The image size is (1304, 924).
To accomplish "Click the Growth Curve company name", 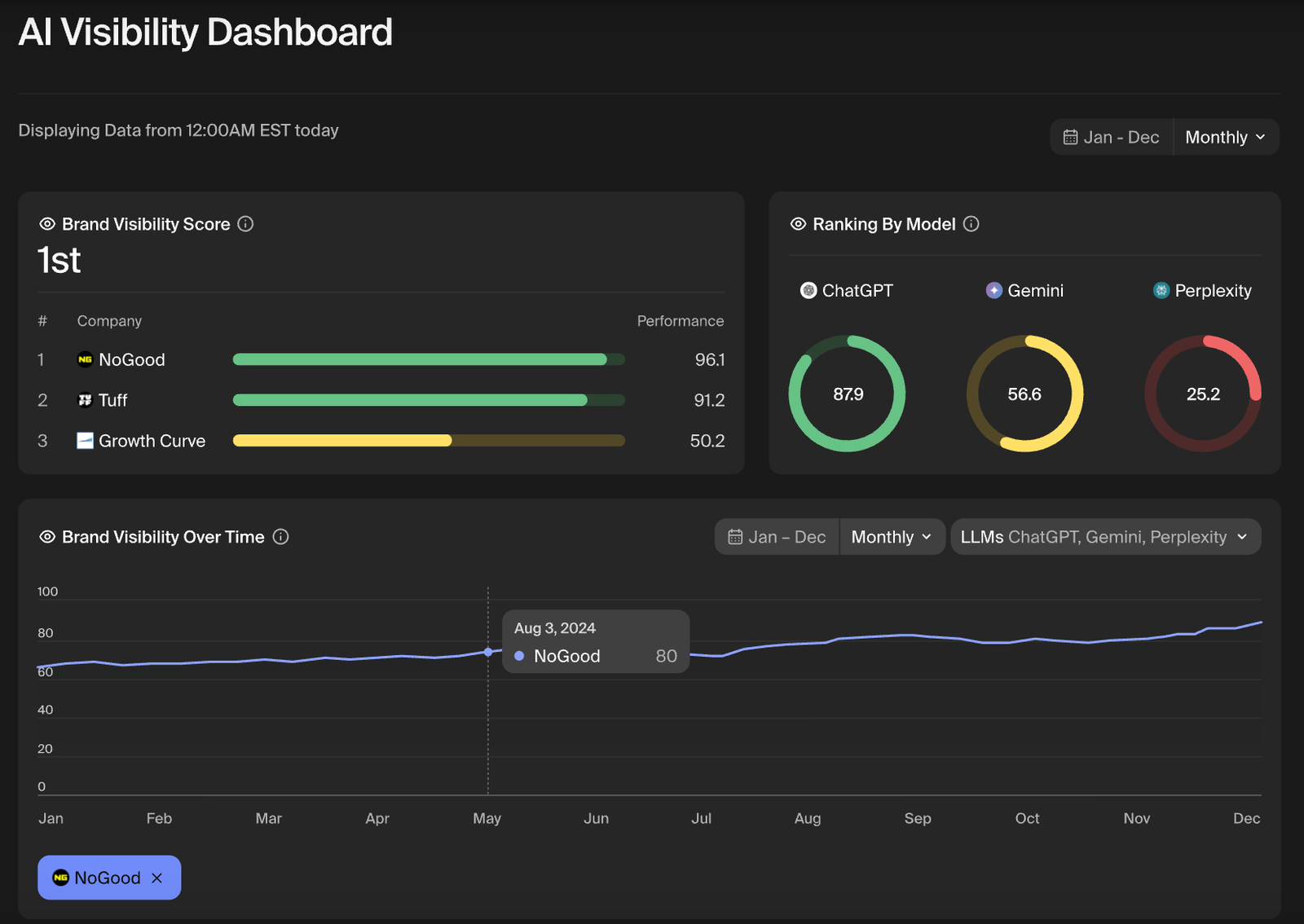I will (x=152, y=441).
